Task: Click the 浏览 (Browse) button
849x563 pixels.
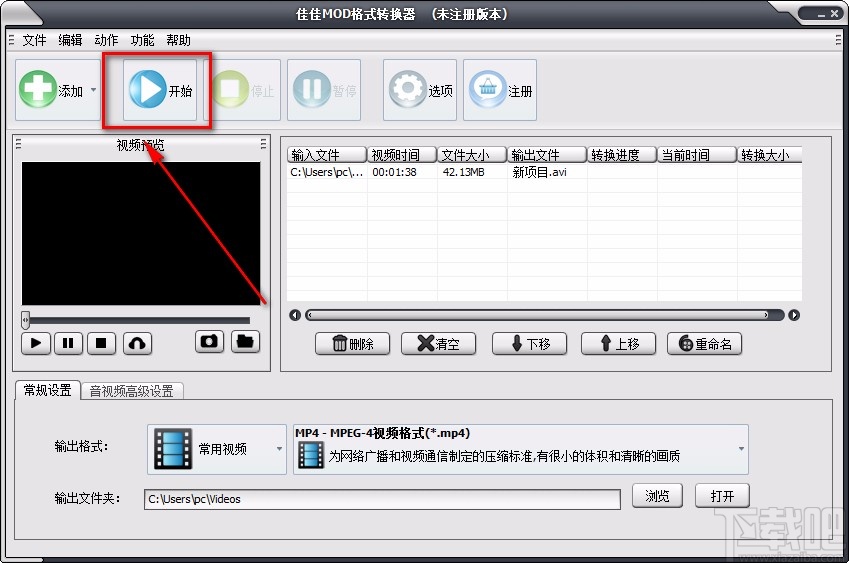Action: pyautogui.click(x=657, y=496)
